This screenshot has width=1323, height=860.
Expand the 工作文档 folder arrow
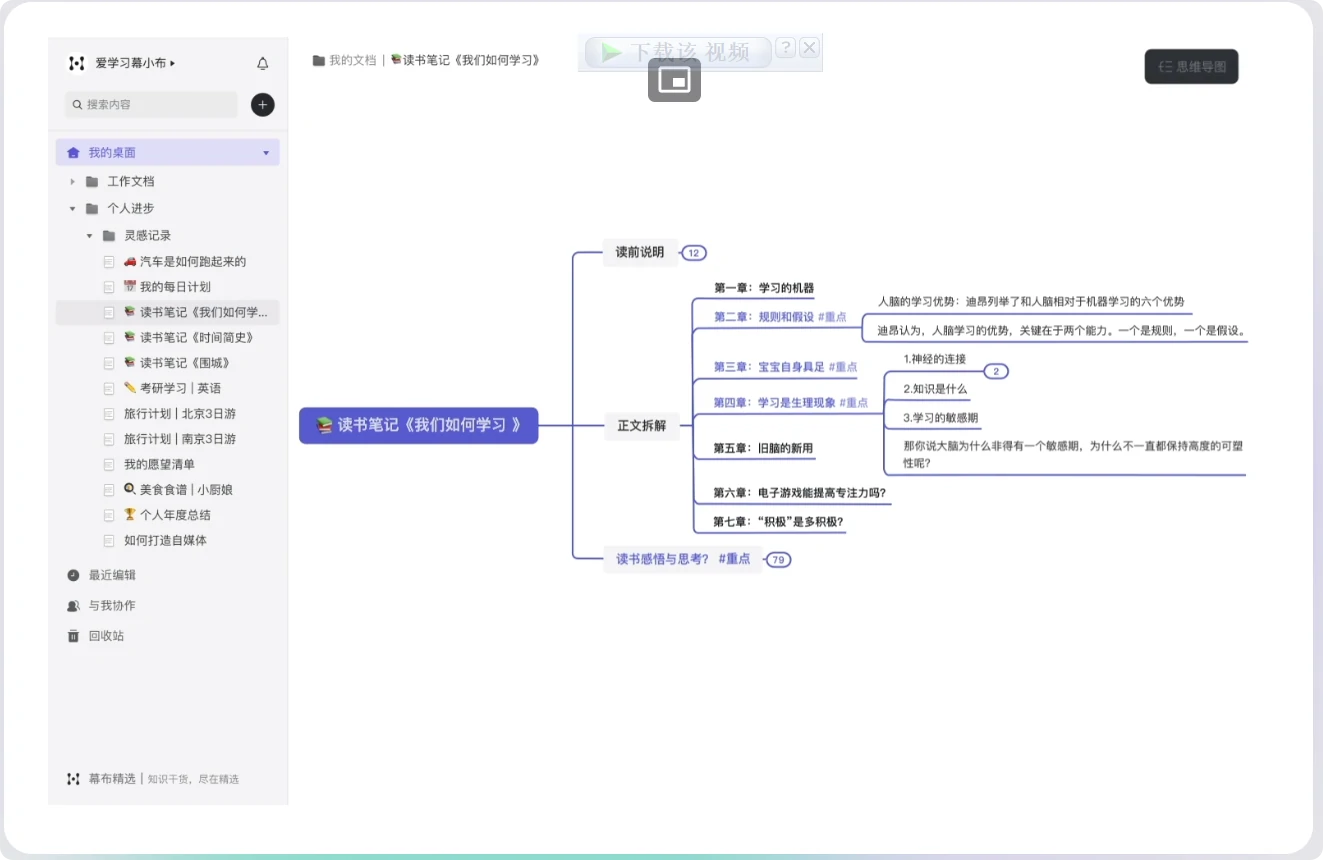point(72,182)
